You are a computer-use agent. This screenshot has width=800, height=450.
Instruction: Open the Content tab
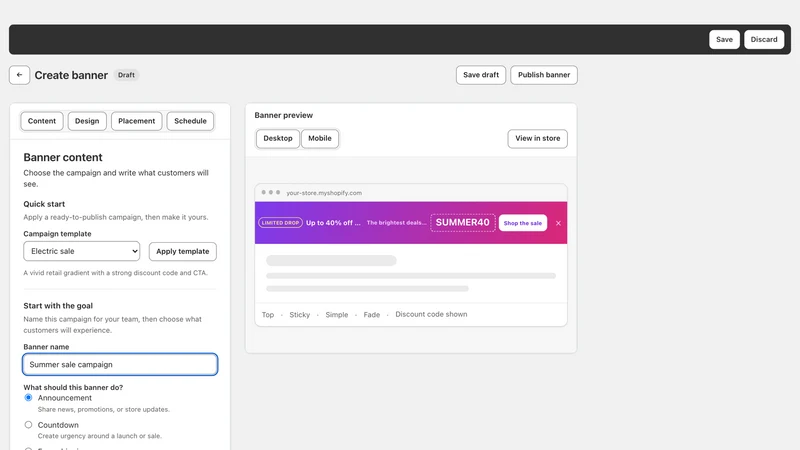click(42, 121)
